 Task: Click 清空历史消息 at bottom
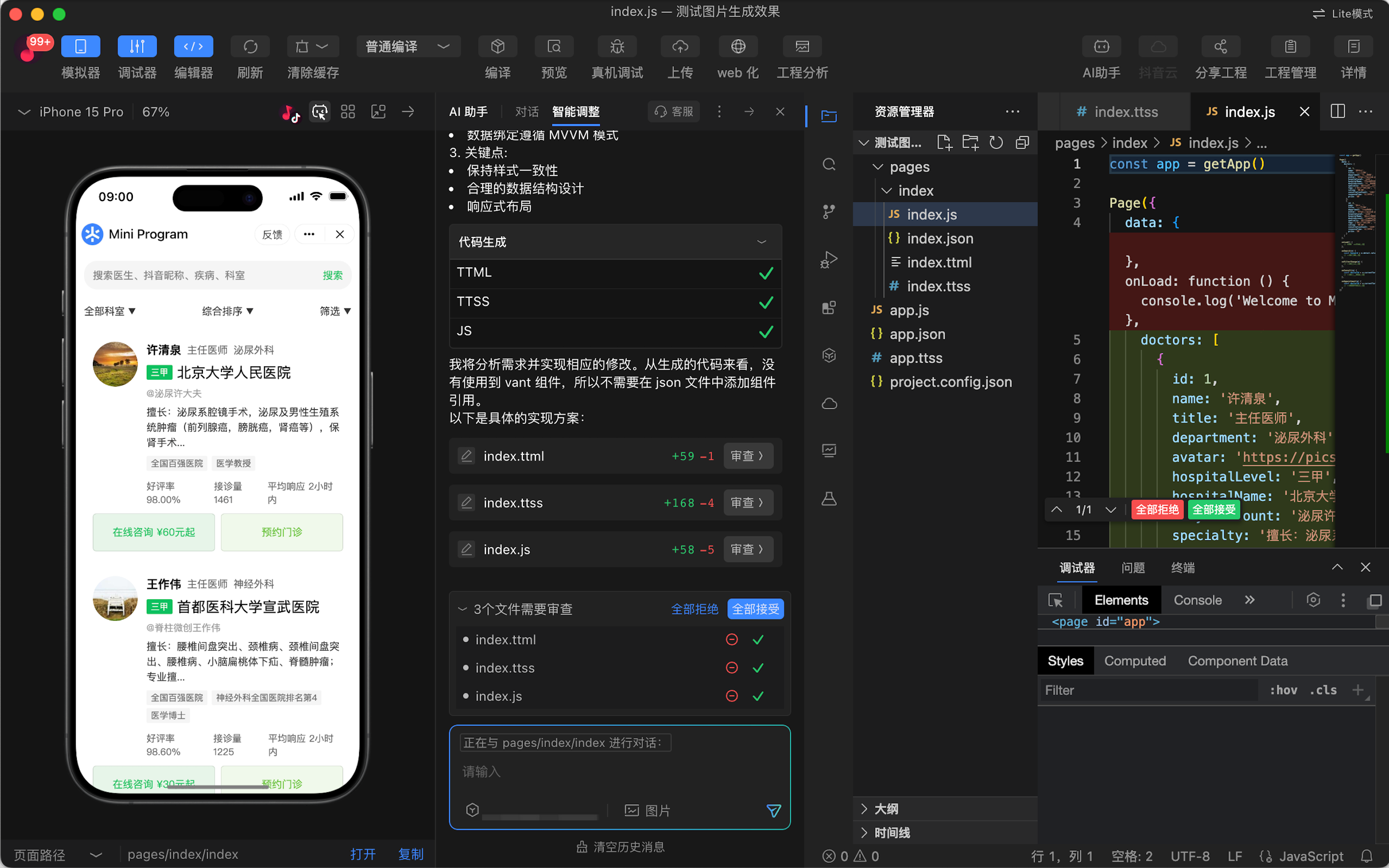621,847
